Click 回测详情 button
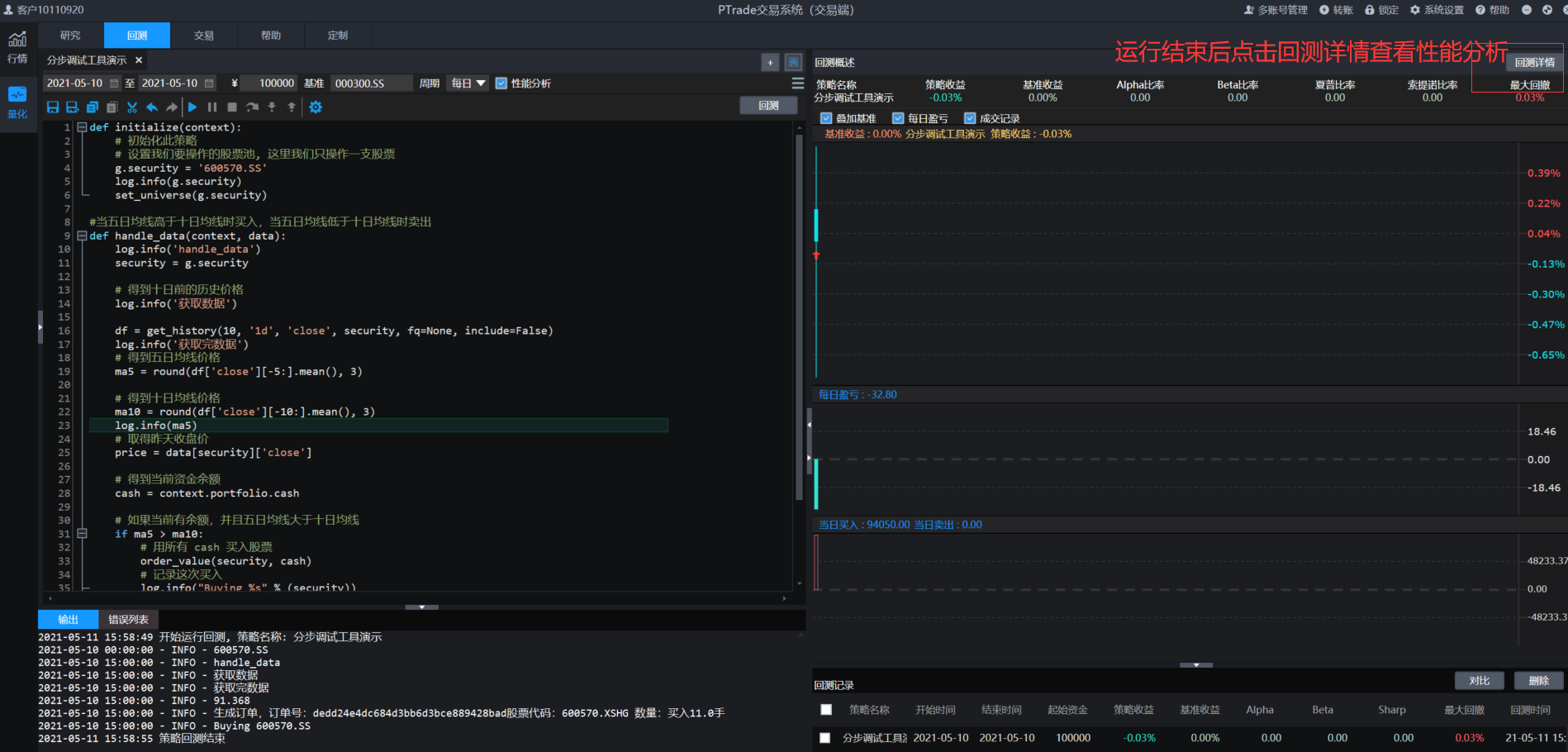Image resolution: width=1568 pixels, height=752 pixels. pos(1535,62)
